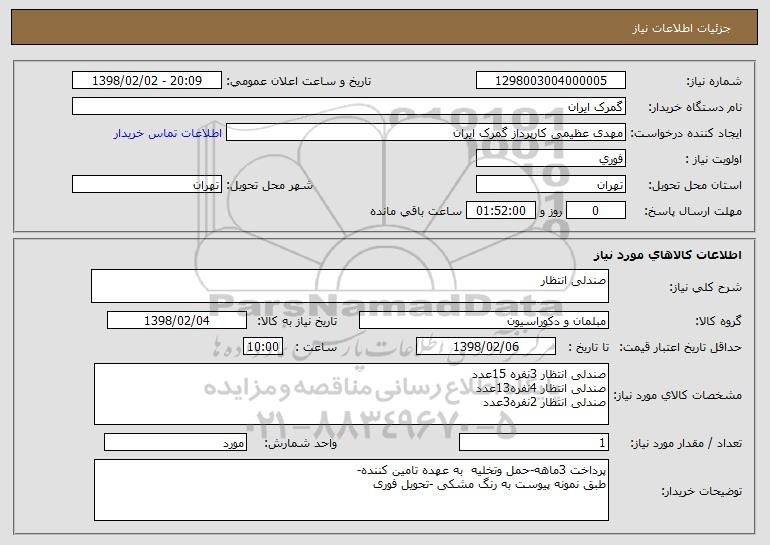Click the label نام دستگاه خریدار
770x545 pixels.
[x=695, y=107]
